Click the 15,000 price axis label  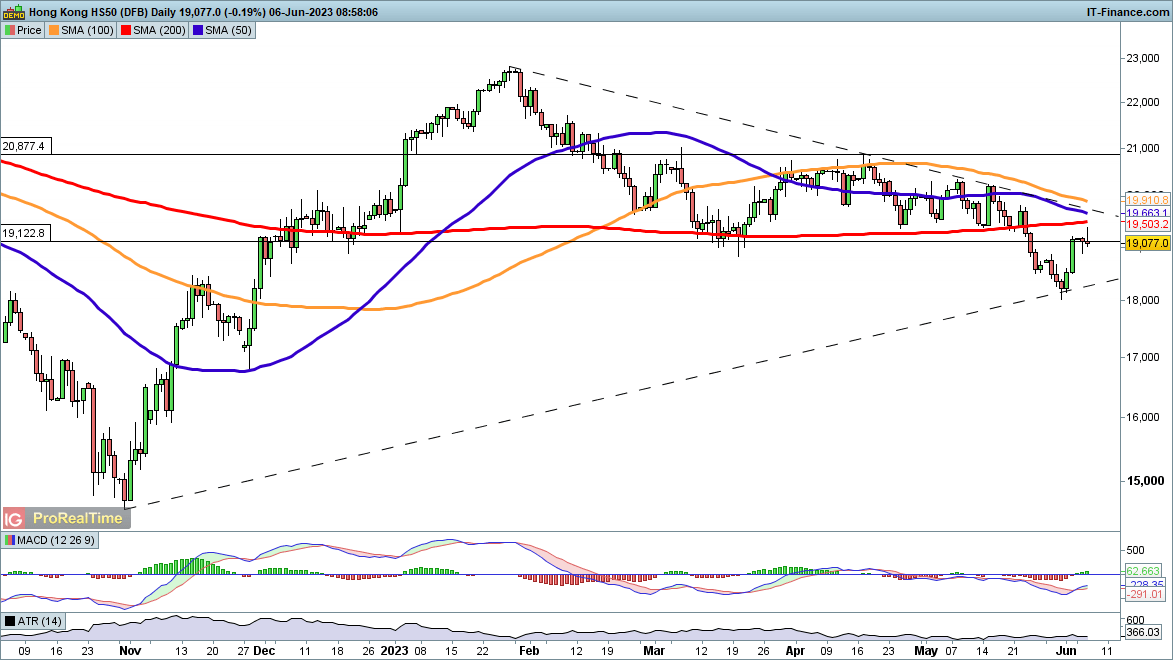pyautogui.click(x=1145, y=481)
